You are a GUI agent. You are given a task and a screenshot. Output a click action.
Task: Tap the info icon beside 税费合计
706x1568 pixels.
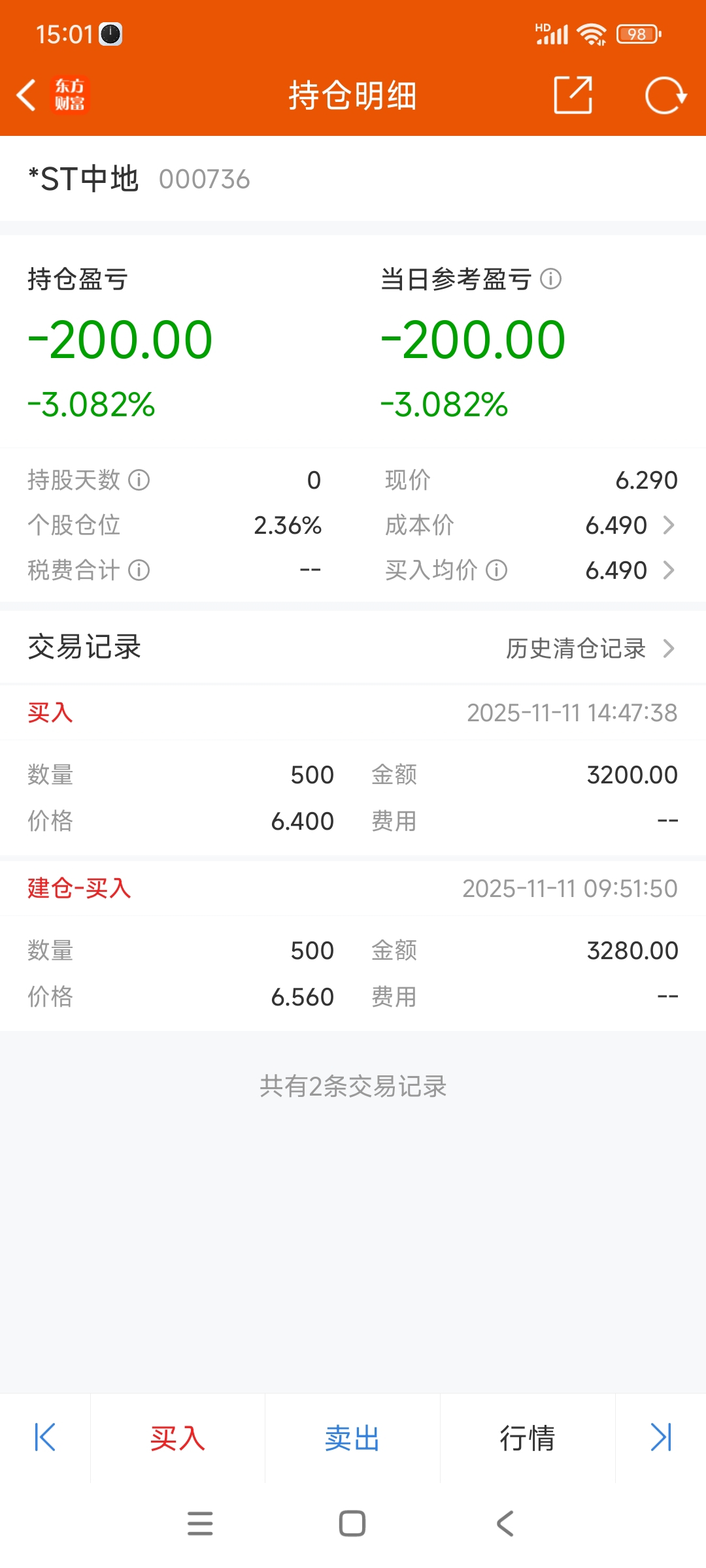(x=139, y=570)
